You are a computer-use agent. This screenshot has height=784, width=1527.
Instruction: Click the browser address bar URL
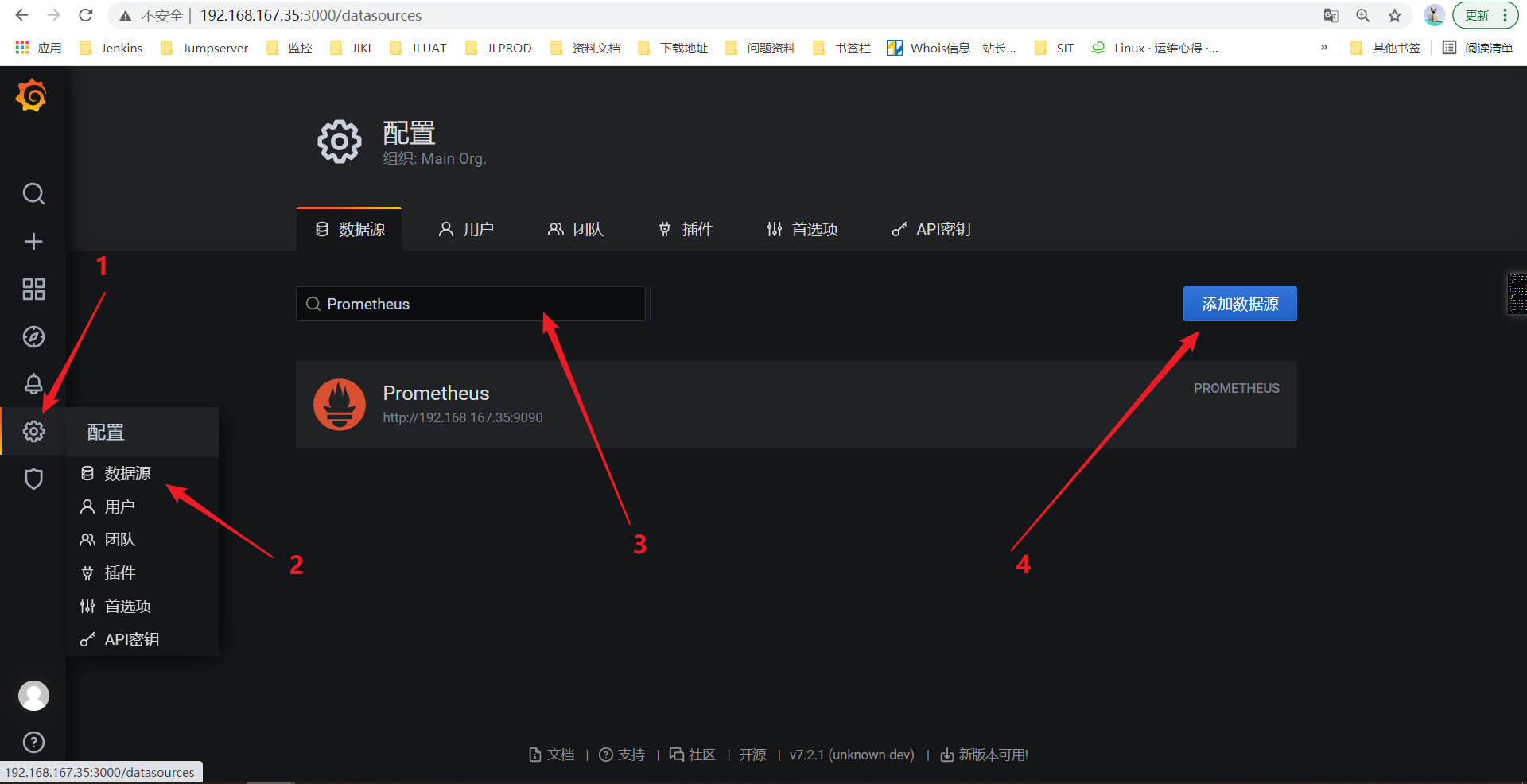pyautogui.click(x=311, y=15)
